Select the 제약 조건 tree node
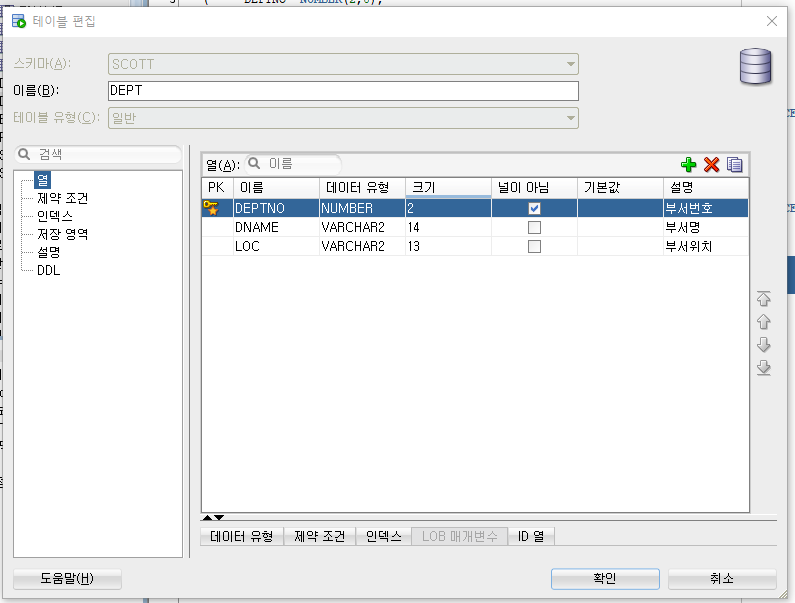This screenshot has height=603, width=795. pos(62,198)
